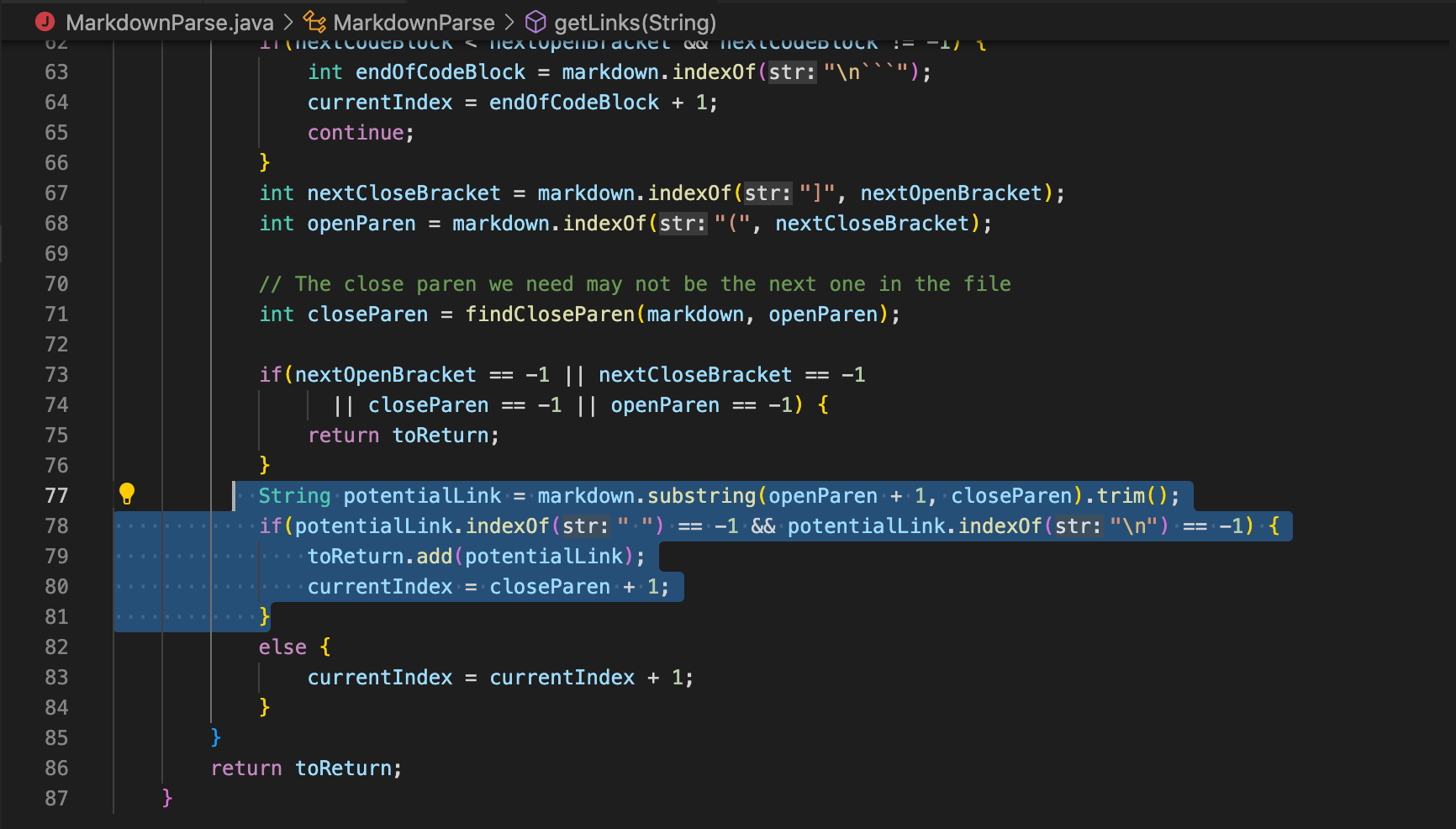Select line number 73 in the gutter
The width and height of the screenshot is (1456, 829).
pos(56,375)
